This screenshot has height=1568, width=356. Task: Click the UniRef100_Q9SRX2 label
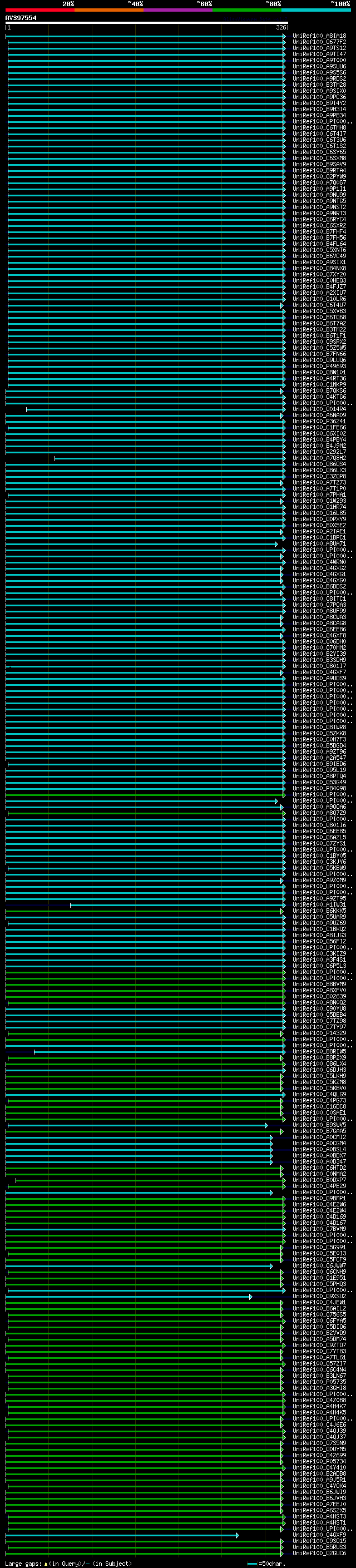[x=319, y=342]
